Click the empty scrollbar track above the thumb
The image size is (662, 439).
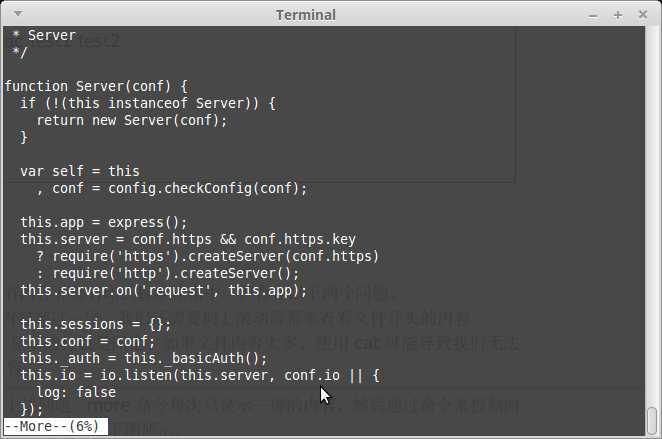pos(652,215)
